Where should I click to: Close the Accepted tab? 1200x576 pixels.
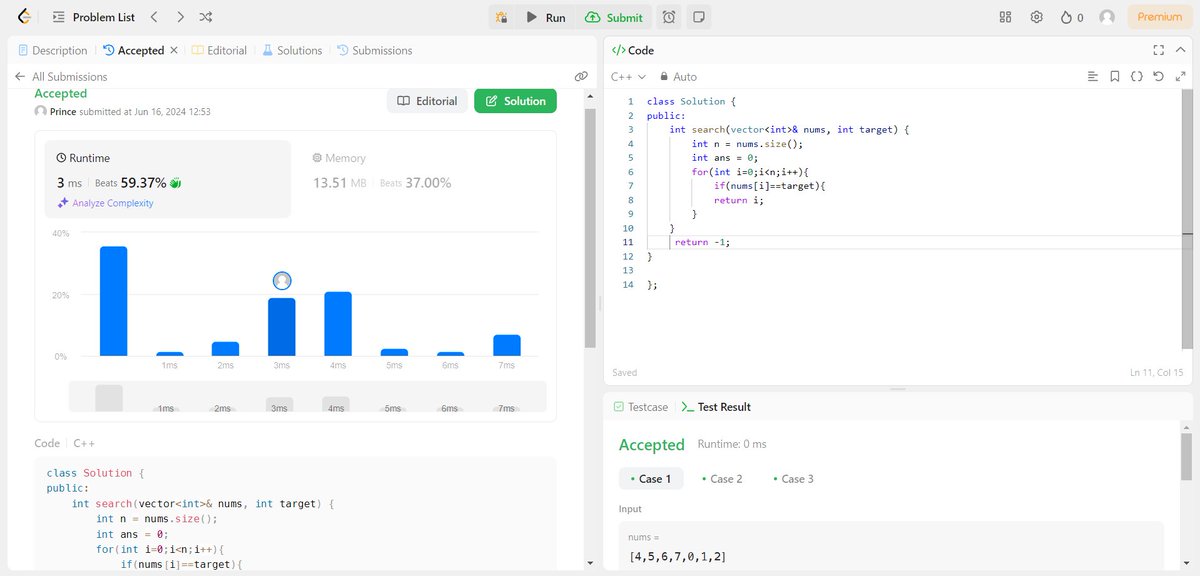pyautogui.click(x=174, y=50)
